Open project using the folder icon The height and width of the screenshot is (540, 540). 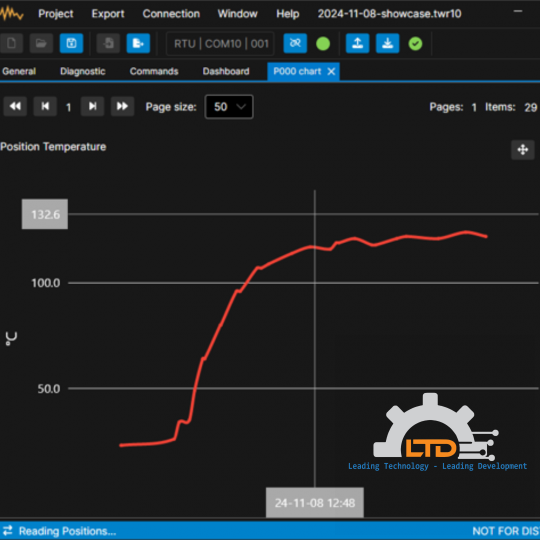pyautogui.click(x=41, y=43)
